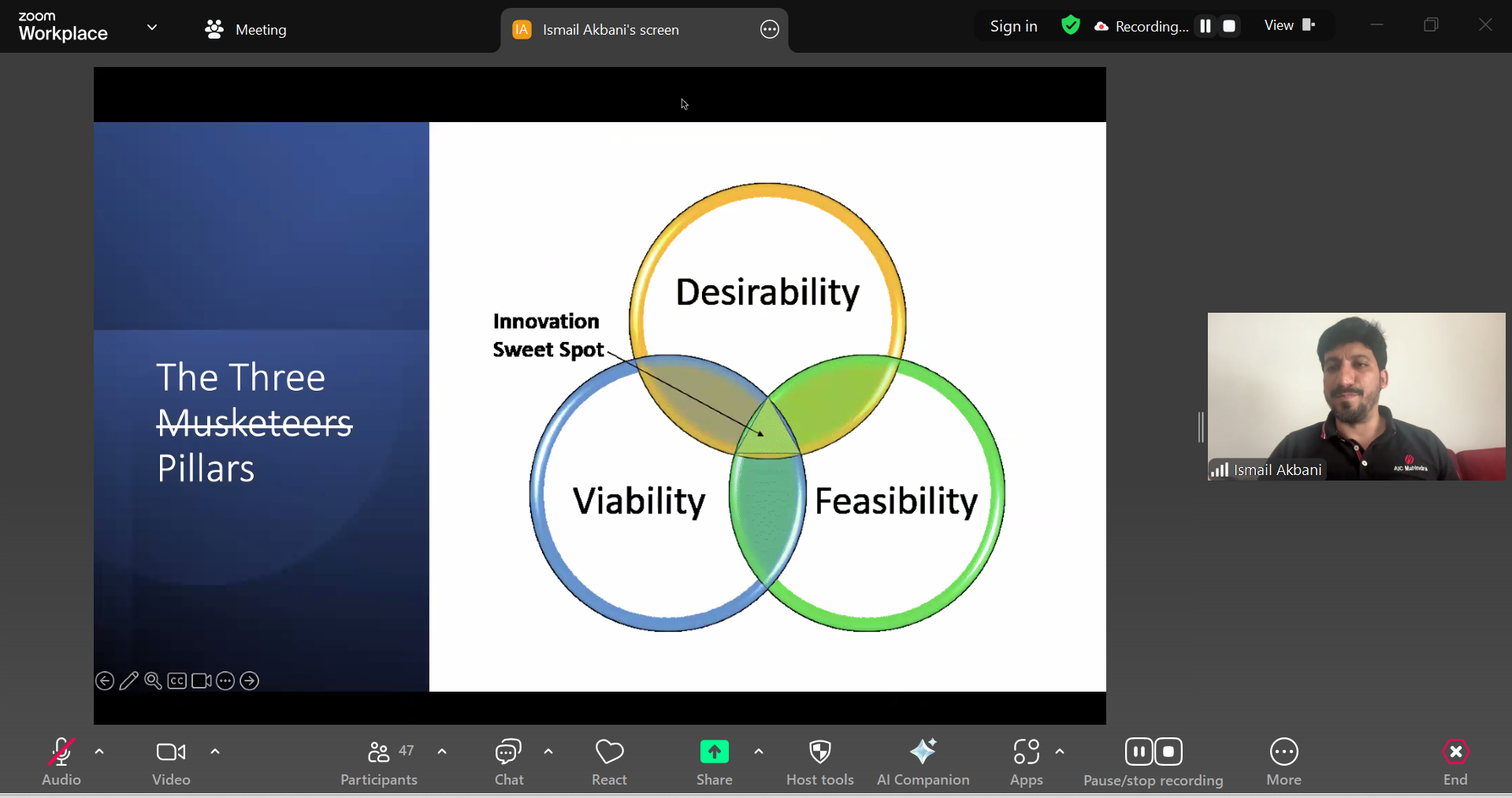The height and width of the screenshot is (798, 1512).
Task: Click the Sign in button
Action: tap(1013, 27)
